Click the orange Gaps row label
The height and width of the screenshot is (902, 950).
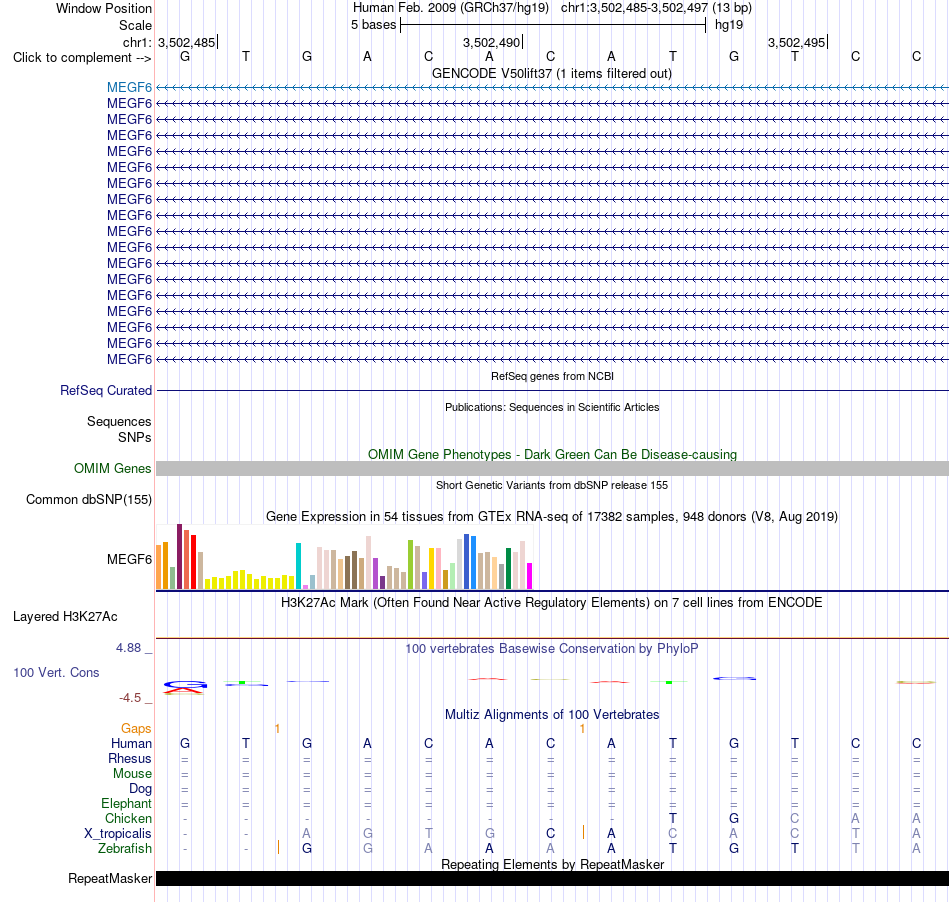136,728
